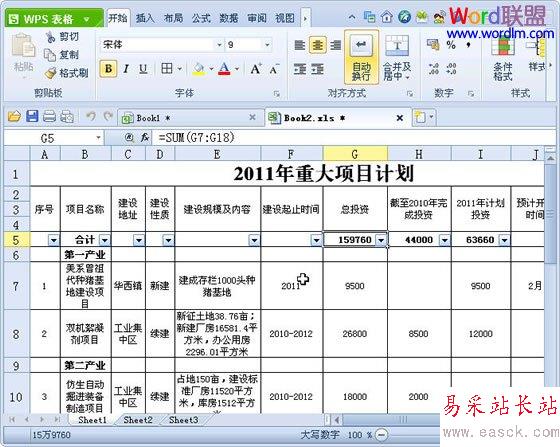Open the font color dropdown arrow
This screenshot has width=560, height=447.
click(x=237, y=69)
